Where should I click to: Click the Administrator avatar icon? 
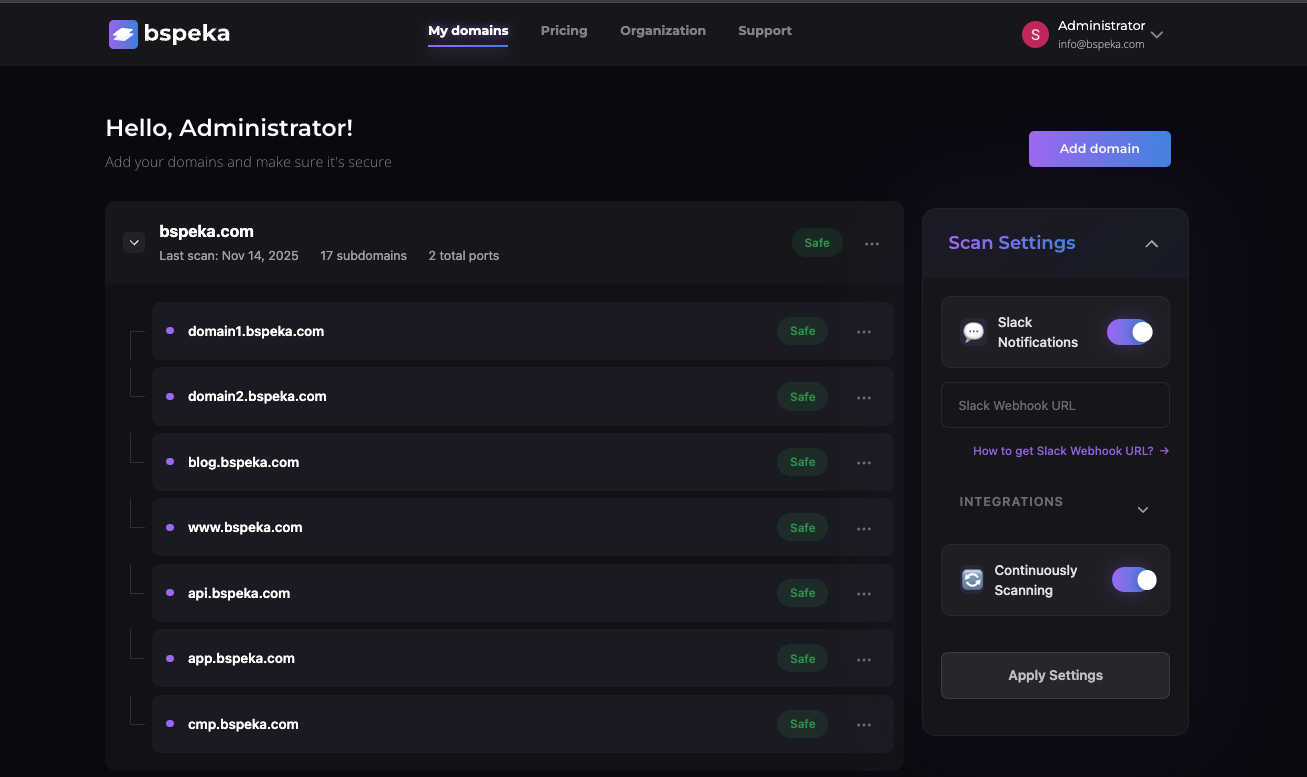pyautogui.click(x=1035, y=34)
